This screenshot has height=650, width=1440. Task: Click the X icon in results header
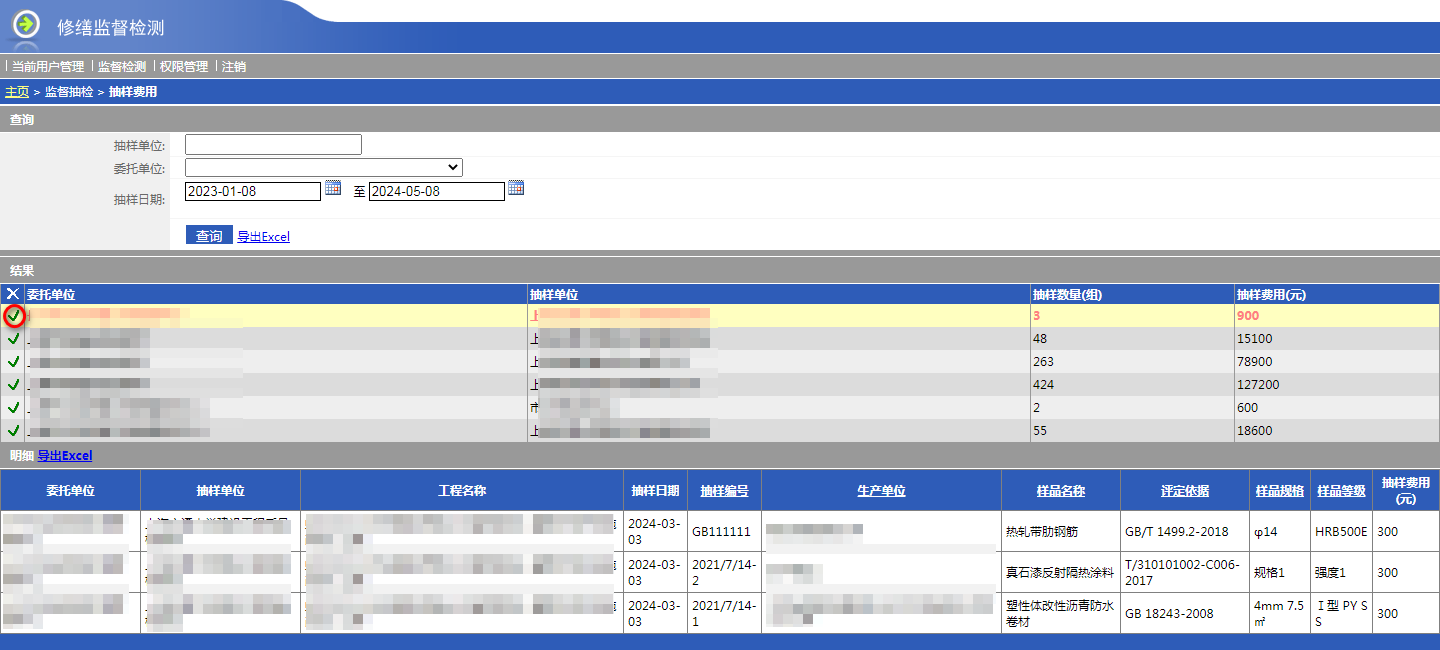pos(12,294)
